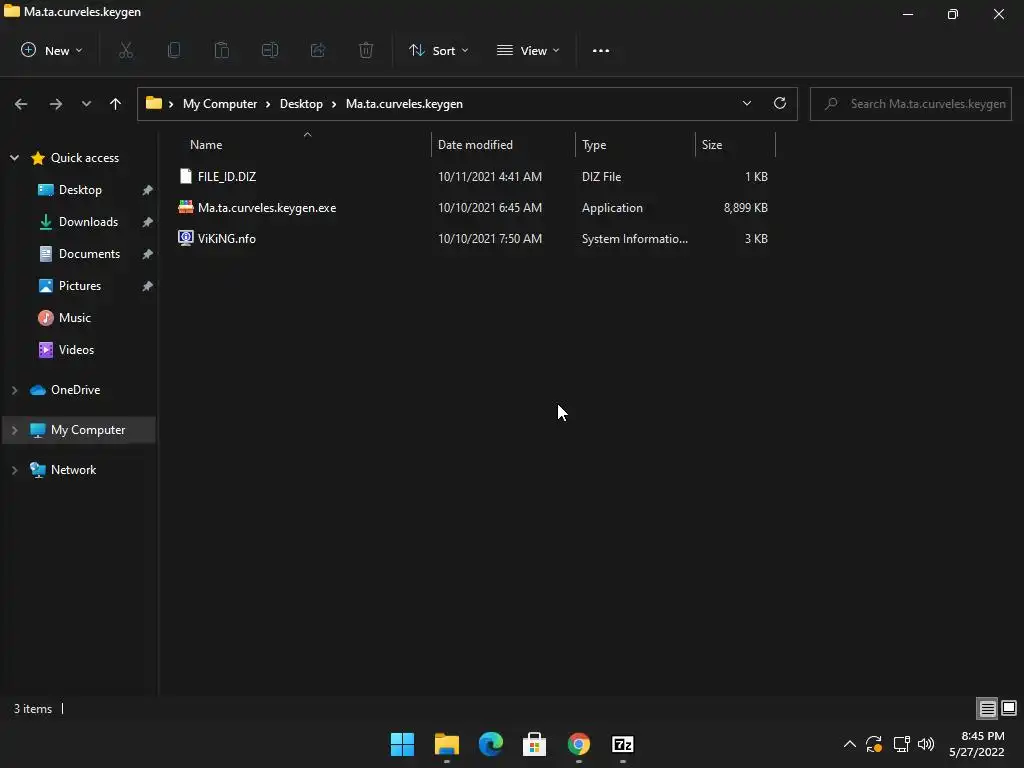This screenshot has width=1024, height=768.
Task: Select the Ma.ta.curveles.keygen.exe application icon
Action: point(185,207)
